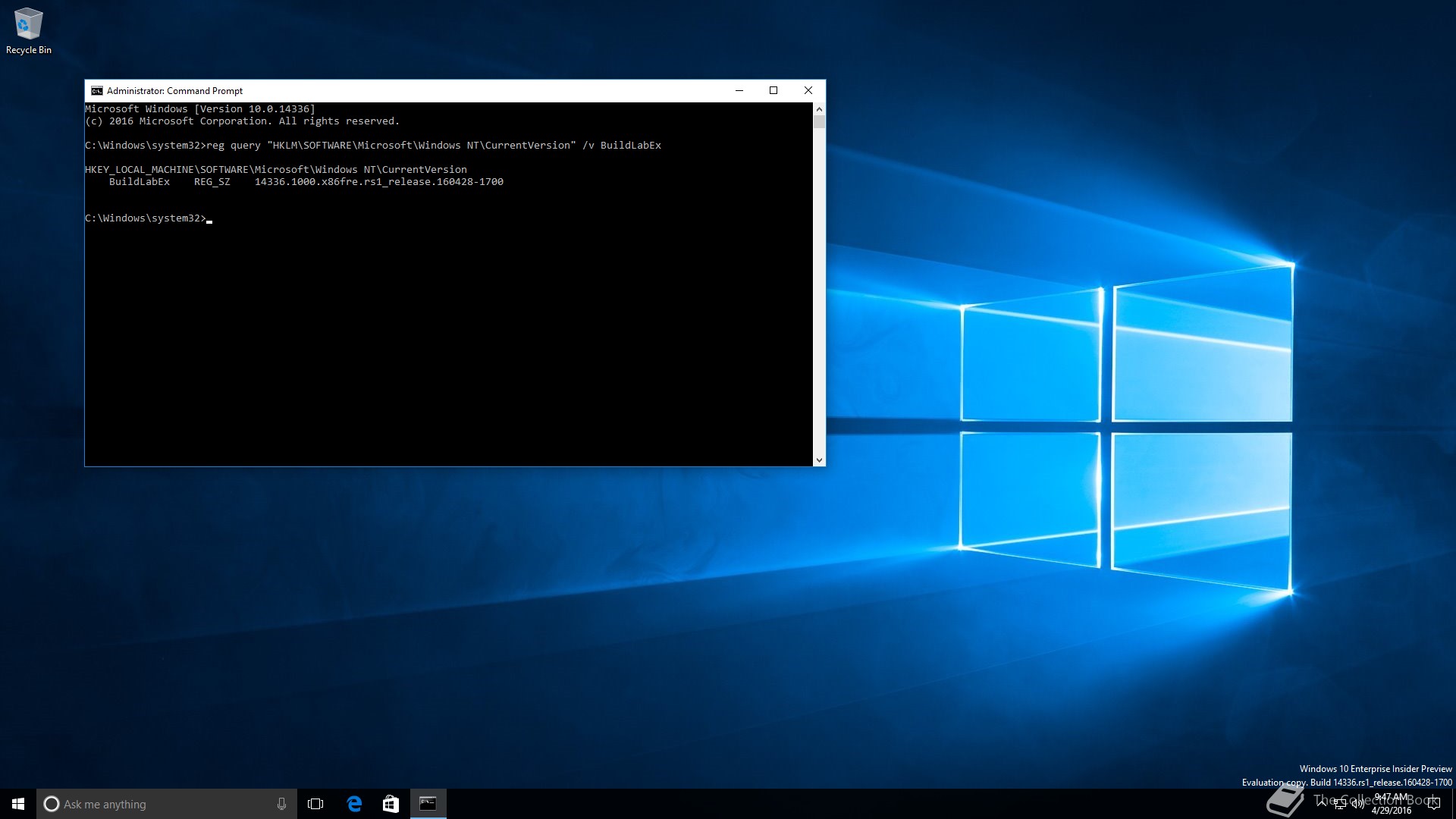The width and height of the screenshot is (1456, 819).
Task: Click the 'BuildLabEx' value name in output
Action: point(140,182)
